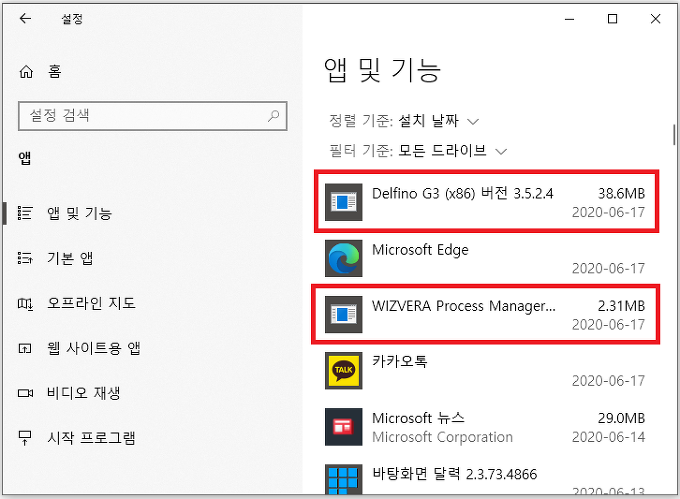
Task: Click the Microsoft Edge app icon
Action: 343,258
